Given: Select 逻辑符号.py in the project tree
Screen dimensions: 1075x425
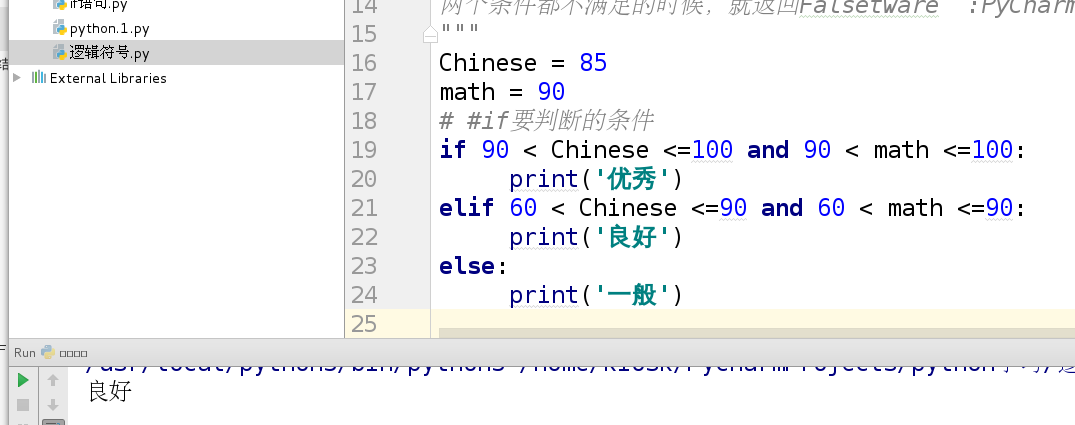Looking at the screenshot, I should 110,53.
